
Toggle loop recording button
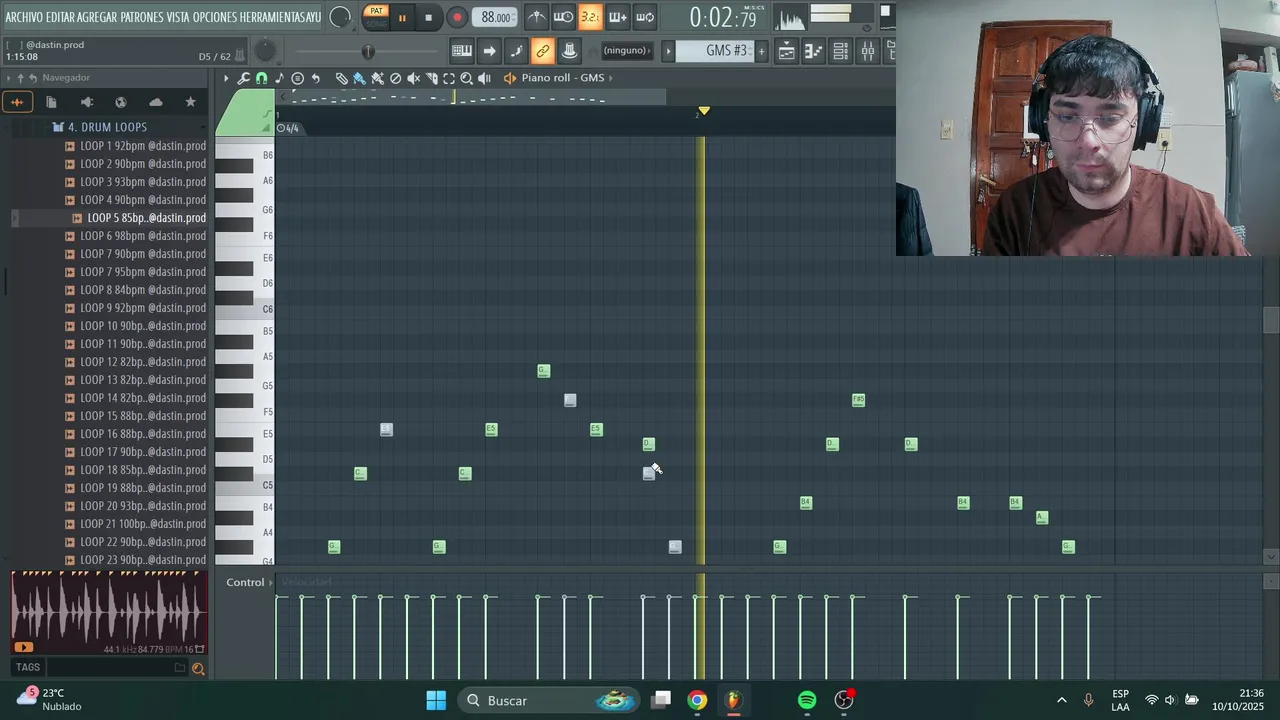pos(645,17)
